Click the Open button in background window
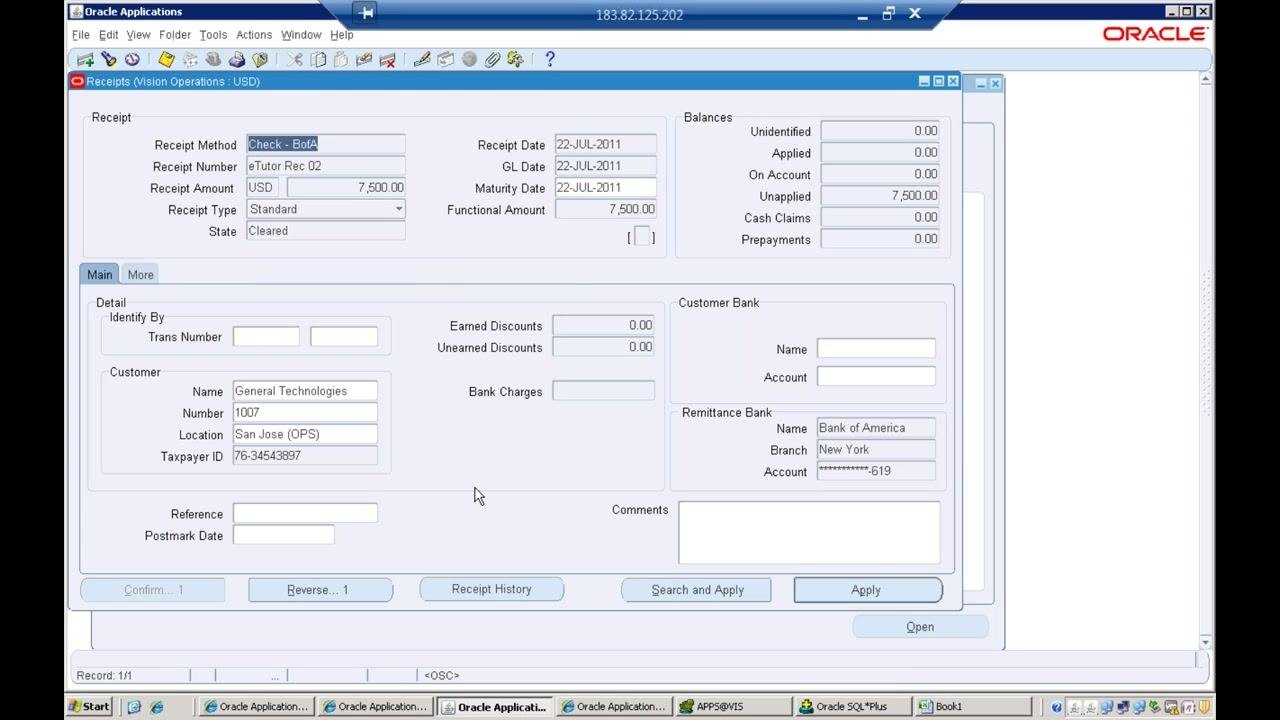The height and width of the screenshot is (720, 1280). tap(920, 627)
